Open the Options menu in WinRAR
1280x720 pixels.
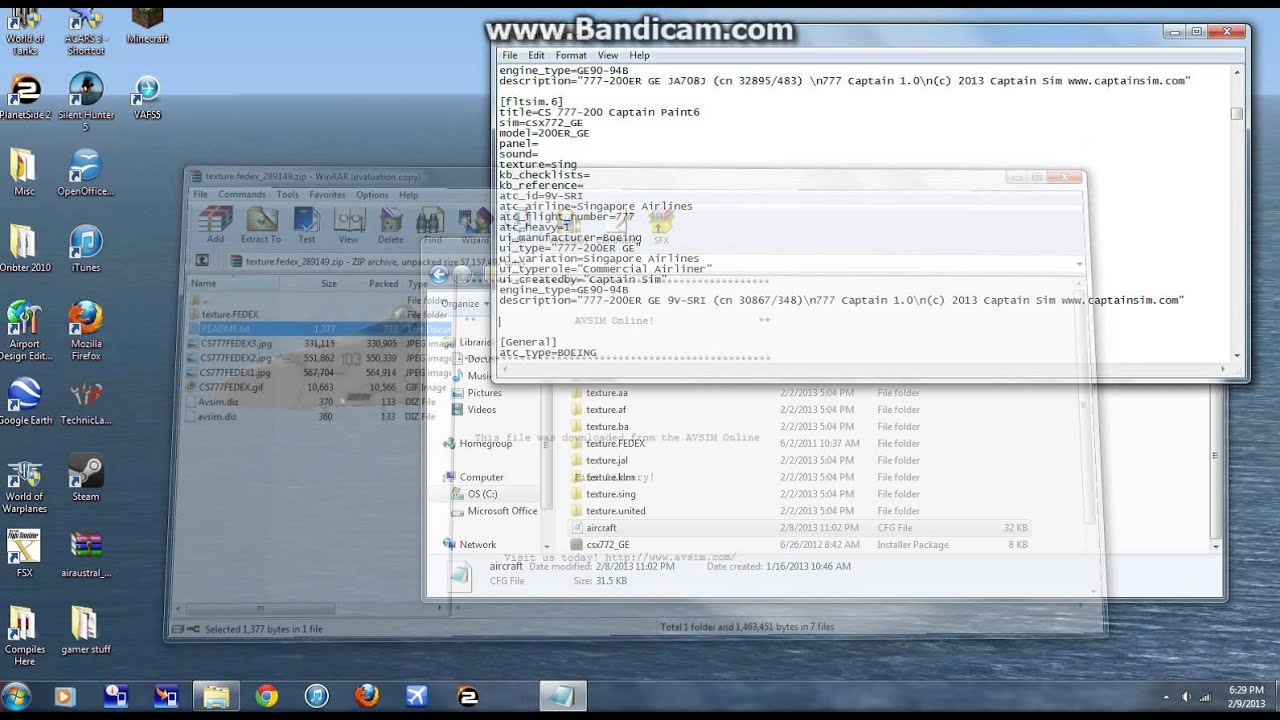372,195
